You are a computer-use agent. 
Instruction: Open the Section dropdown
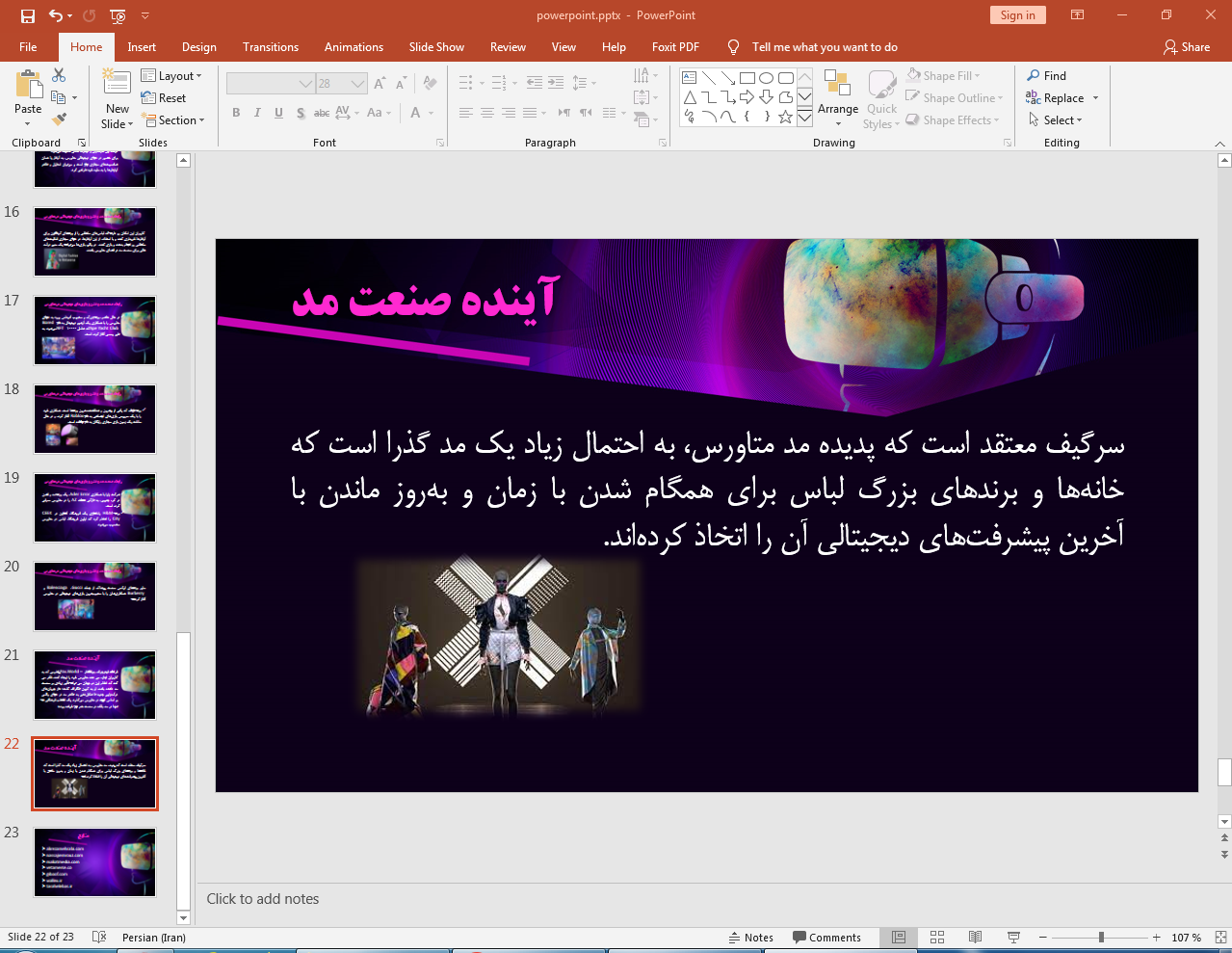[x=173, y=120]
